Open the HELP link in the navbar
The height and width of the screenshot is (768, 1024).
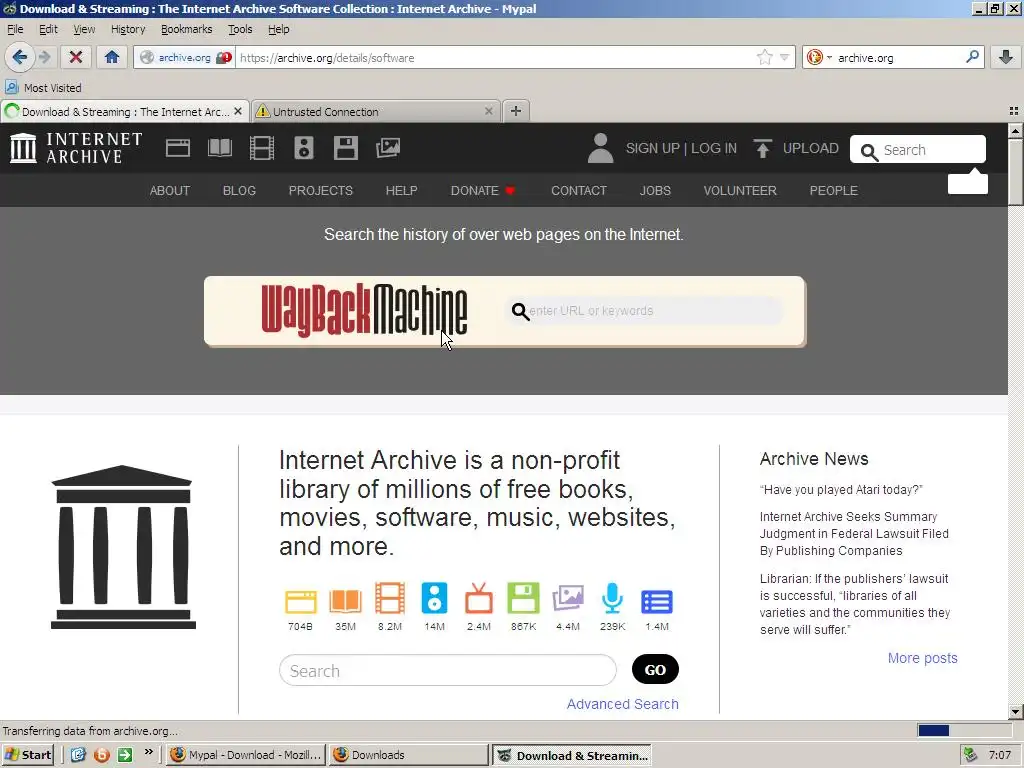[401, 191]
